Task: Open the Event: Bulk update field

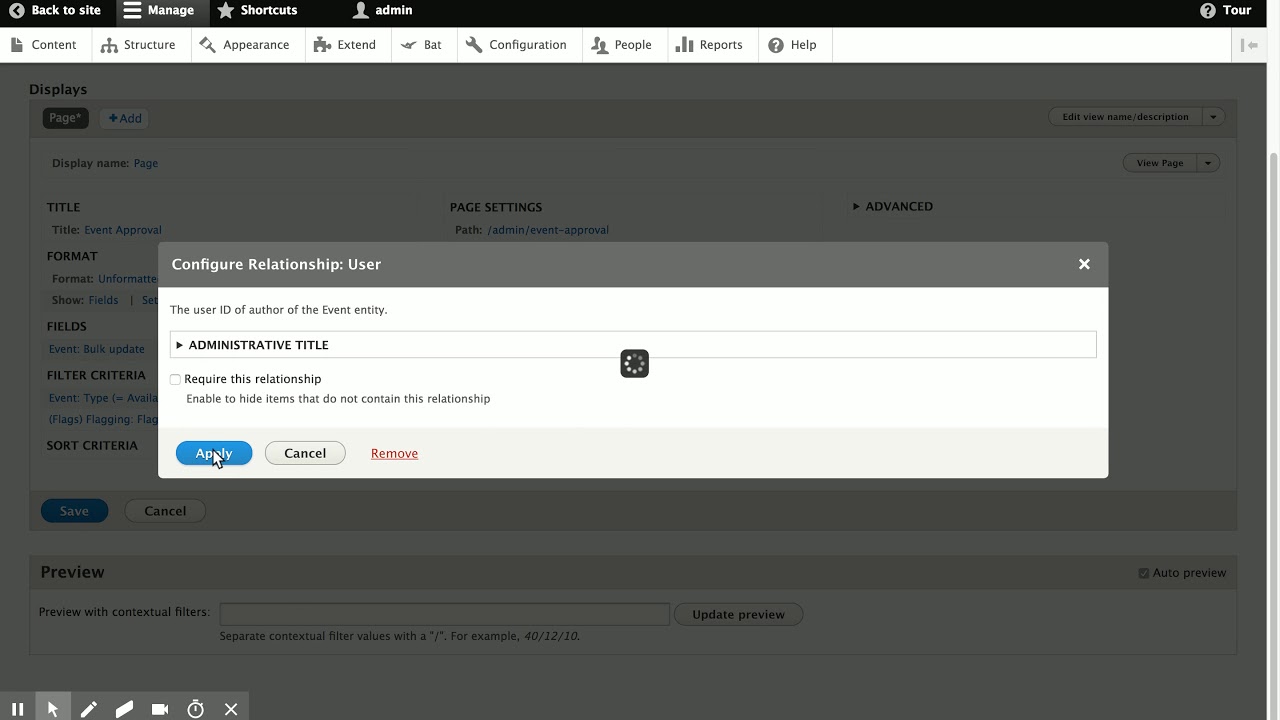Action: pyautogui.click(x=97, y=349)
